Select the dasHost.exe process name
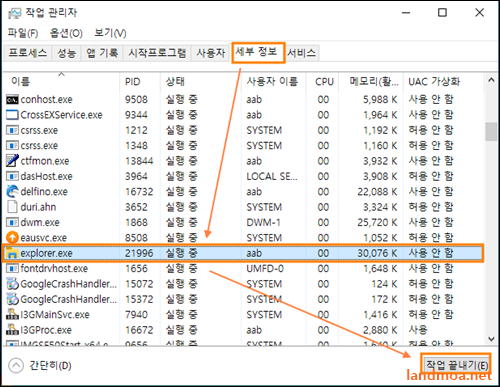This screenshot has height=387, width=500. 46,176
